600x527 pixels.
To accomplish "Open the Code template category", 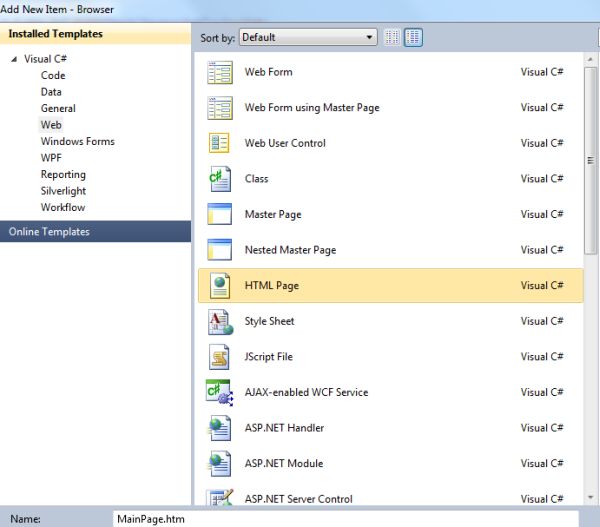I will [53, 75].
